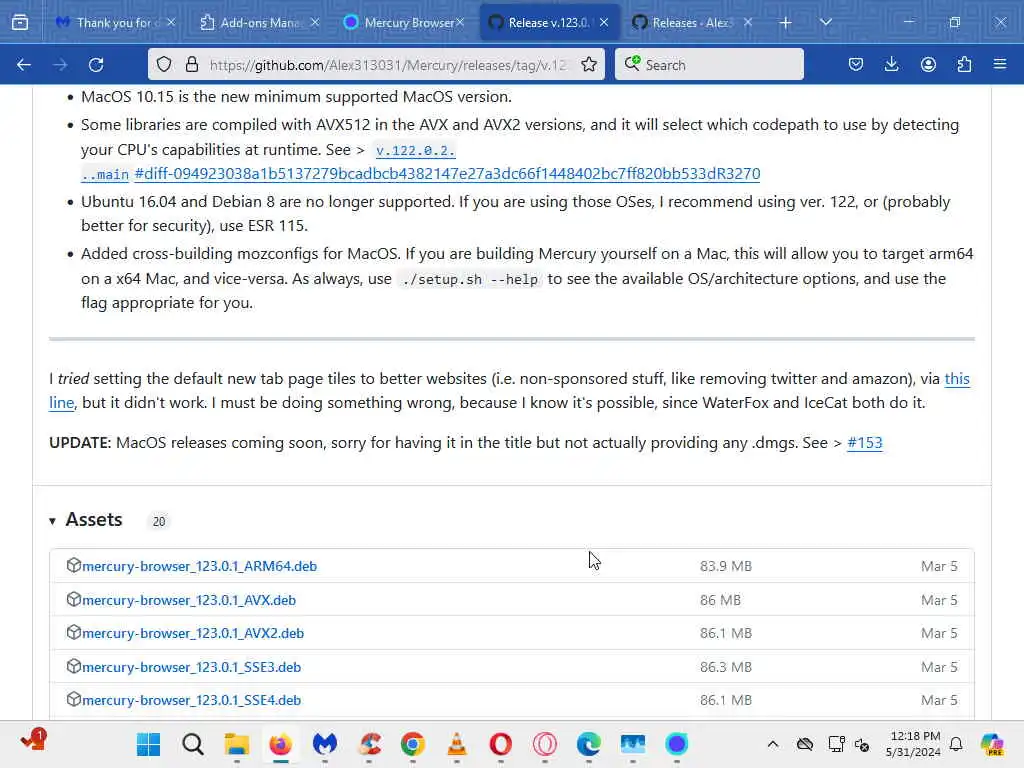Screen dimensions: 1024x768
Task: List all tabs dropdown arrow
Action: pos(825,23)
